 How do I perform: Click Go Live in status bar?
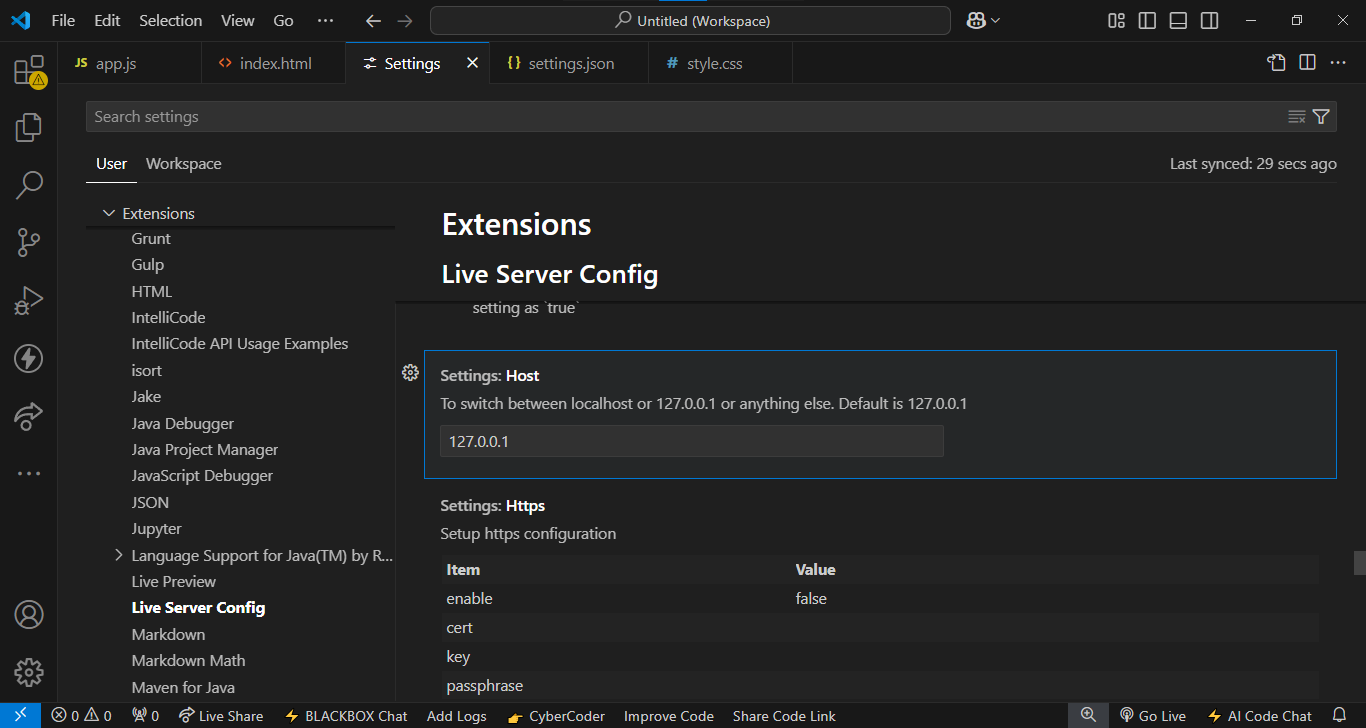click(1152, 716)
